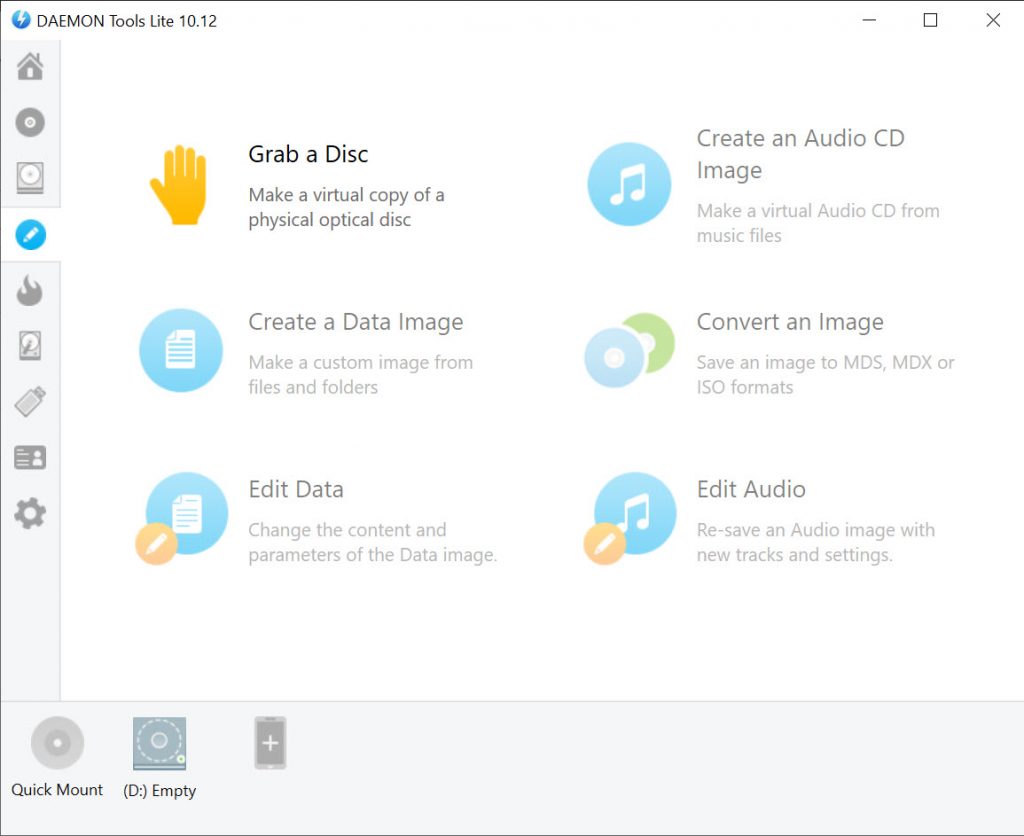Click the Convert an Image discs icon
1024x836 pixels.
(x=629, y=350)
